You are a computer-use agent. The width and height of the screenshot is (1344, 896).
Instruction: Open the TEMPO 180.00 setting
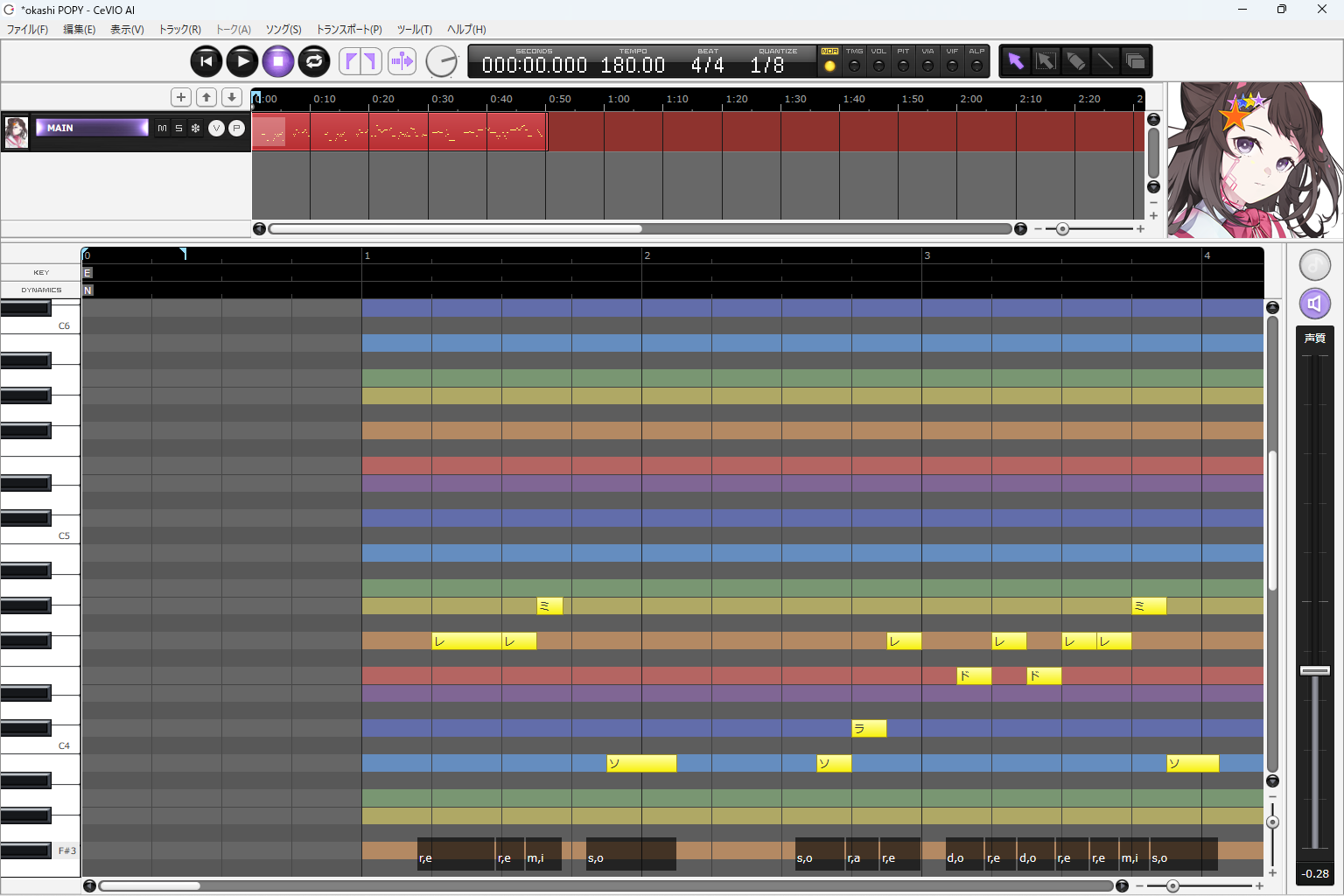[x=633, y=65]
